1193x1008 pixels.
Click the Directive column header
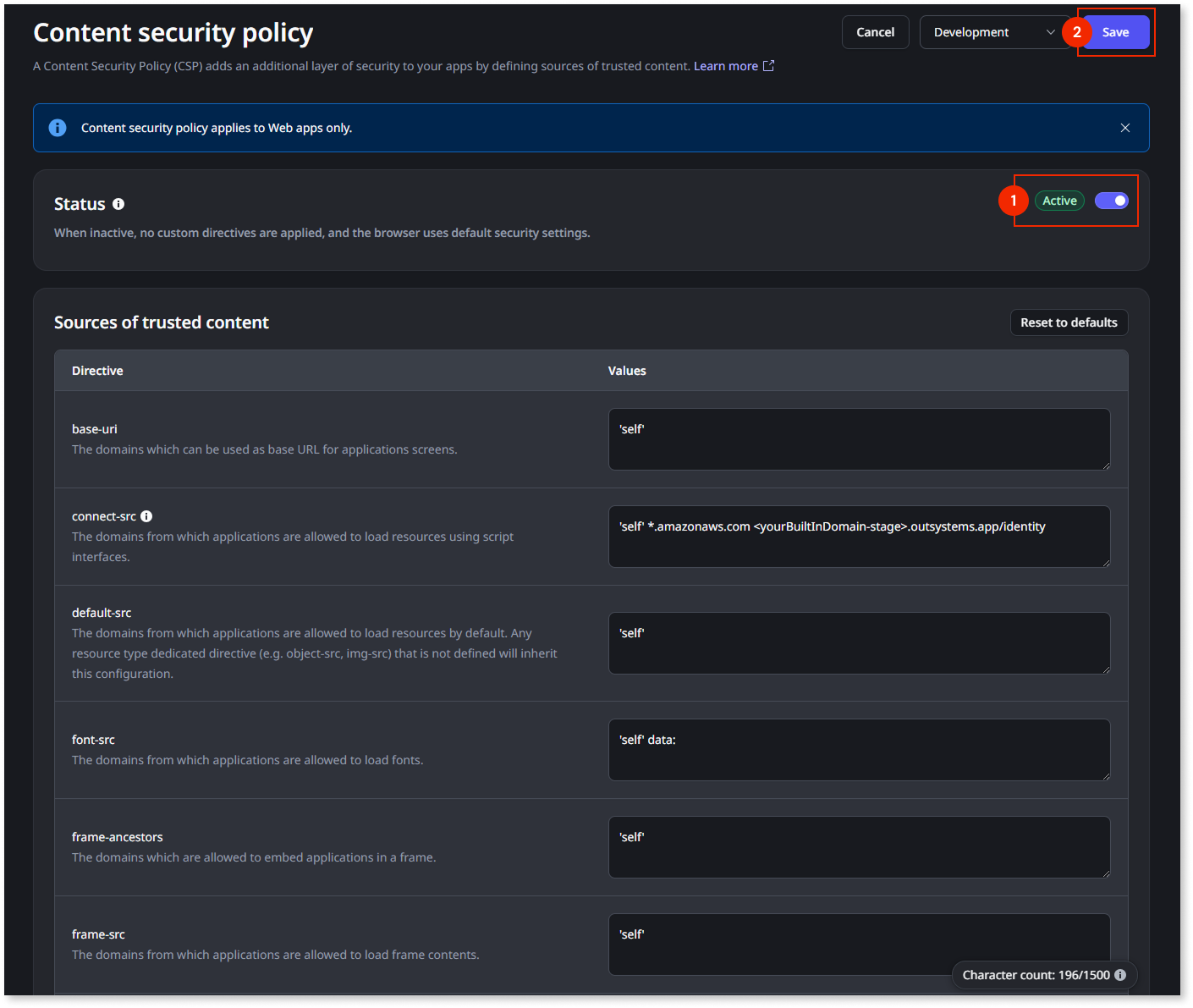tap(97, 370)
